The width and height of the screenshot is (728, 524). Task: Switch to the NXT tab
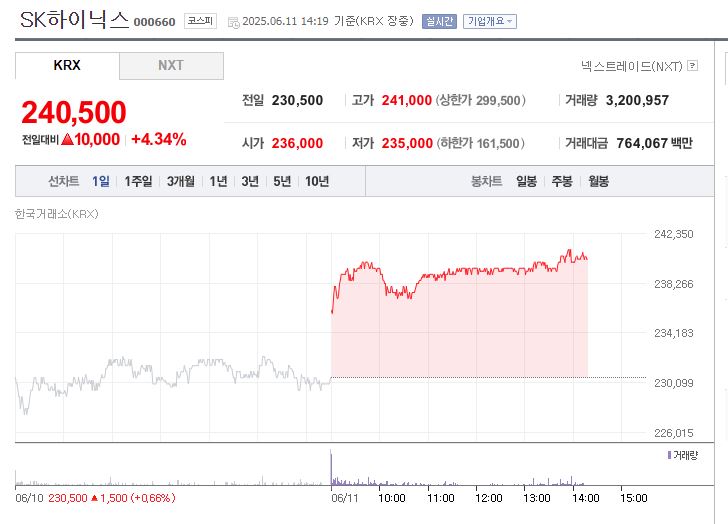pyautogui.click(x=171, y=66)
